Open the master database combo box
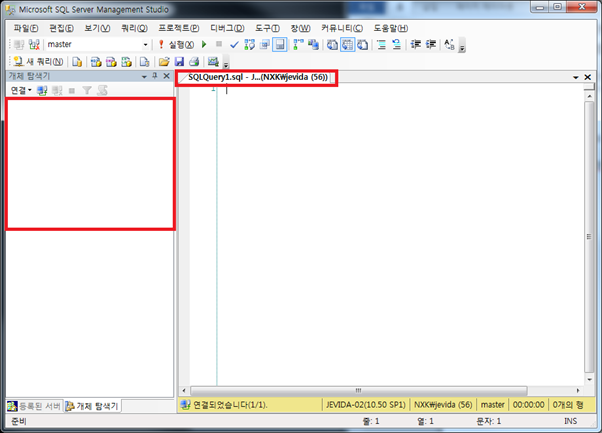The image size is (602, 433). (98, 45)
